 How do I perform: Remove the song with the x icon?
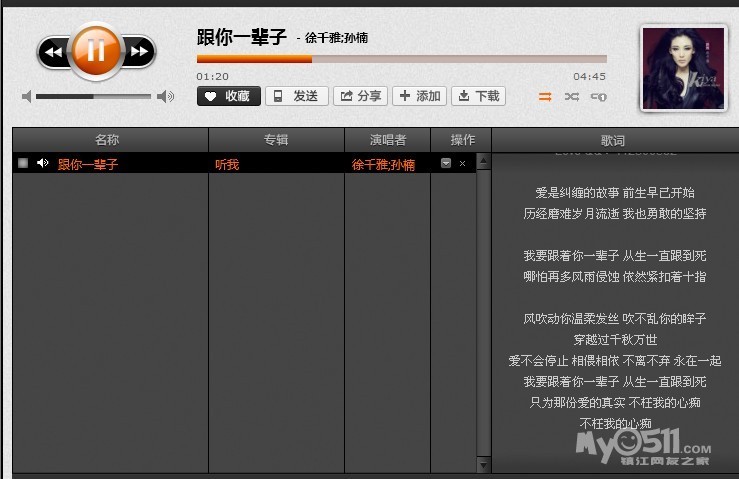[x=462, y=163]
